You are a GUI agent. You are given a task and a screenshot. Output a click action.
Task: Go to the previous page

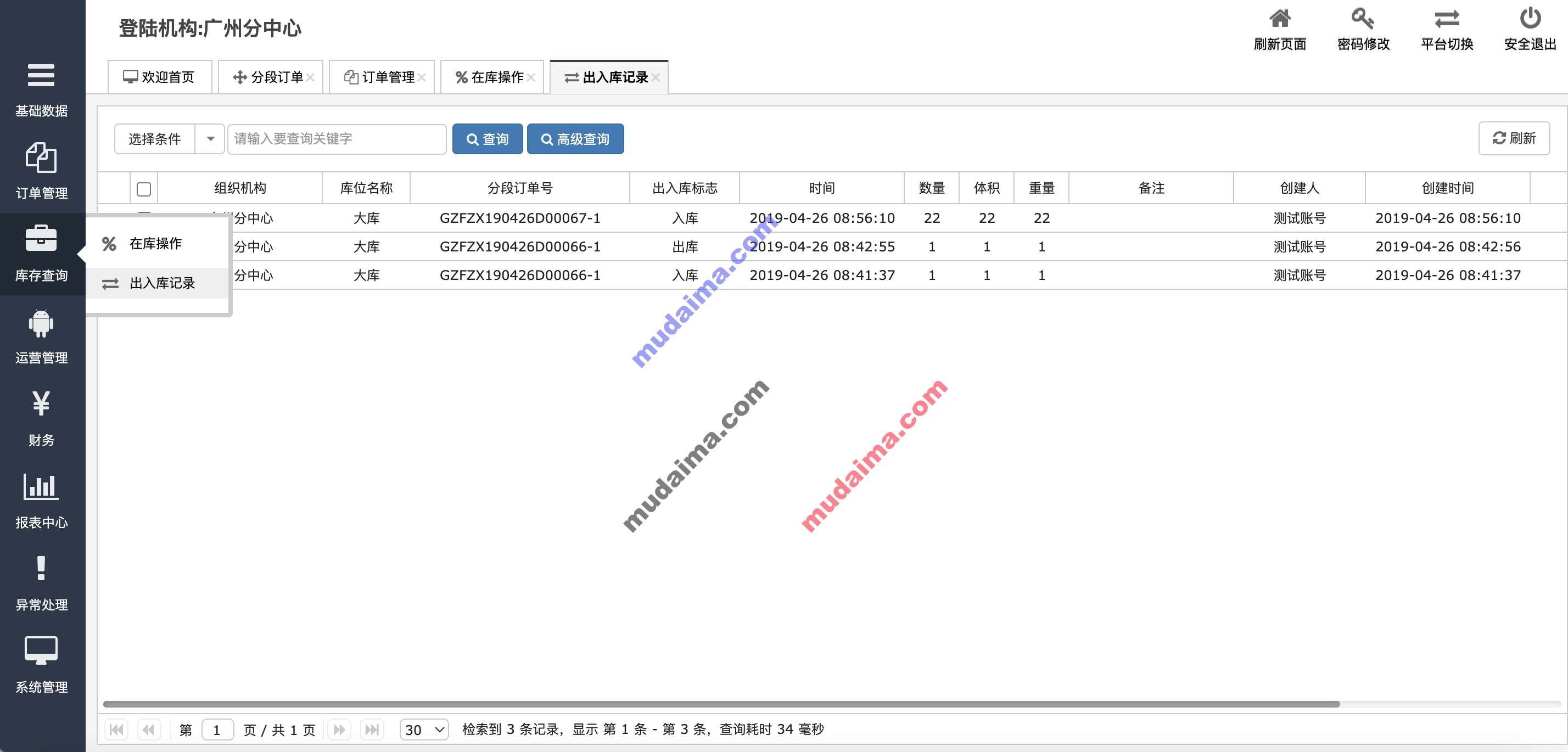click(149, 729)
